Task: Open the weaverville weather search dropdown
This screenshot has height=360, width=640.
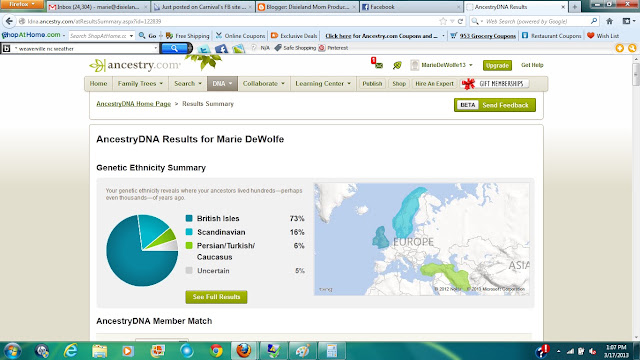Action: [x=156, y=48]
